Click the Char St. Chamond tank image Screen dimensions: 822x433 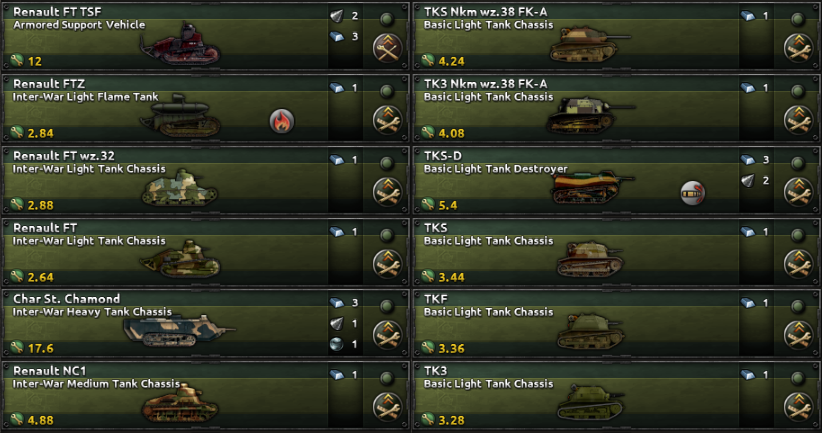[178, 331]
